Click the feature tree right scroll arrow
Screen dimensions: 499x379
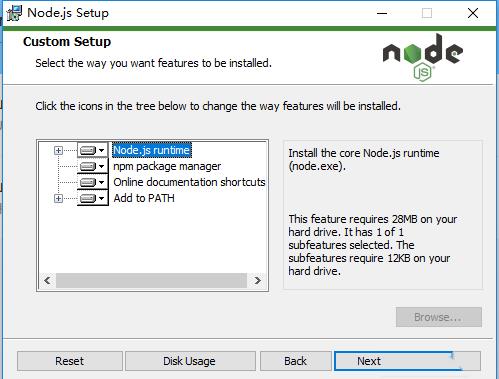257,280
